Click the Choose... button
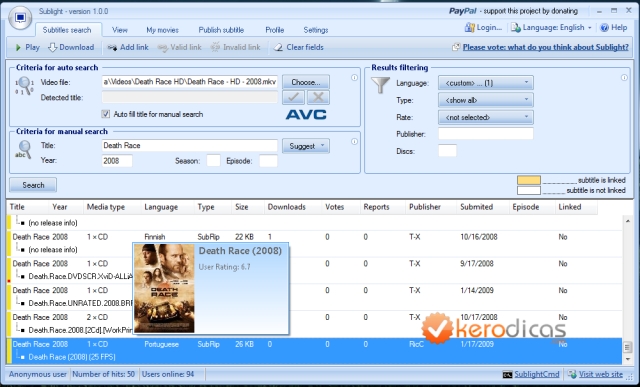This screenshot has height=387, width=640. [306, 82]
